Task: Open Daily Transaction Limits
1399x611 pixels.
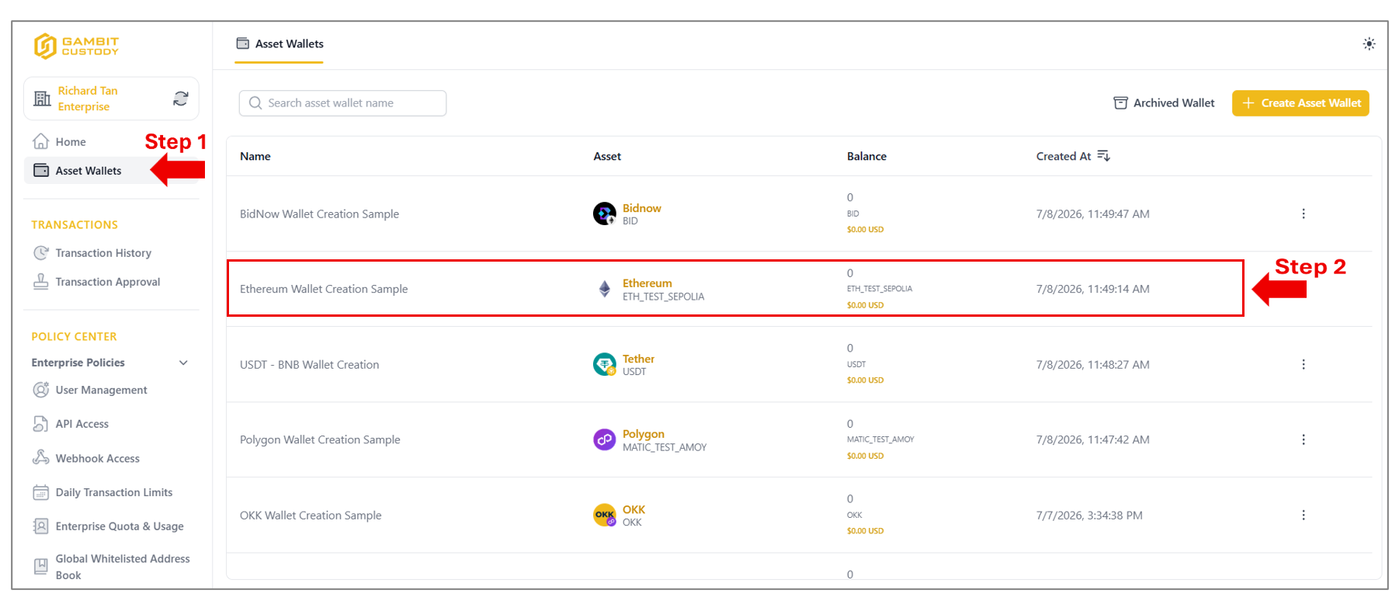Action: pos(114,492)
